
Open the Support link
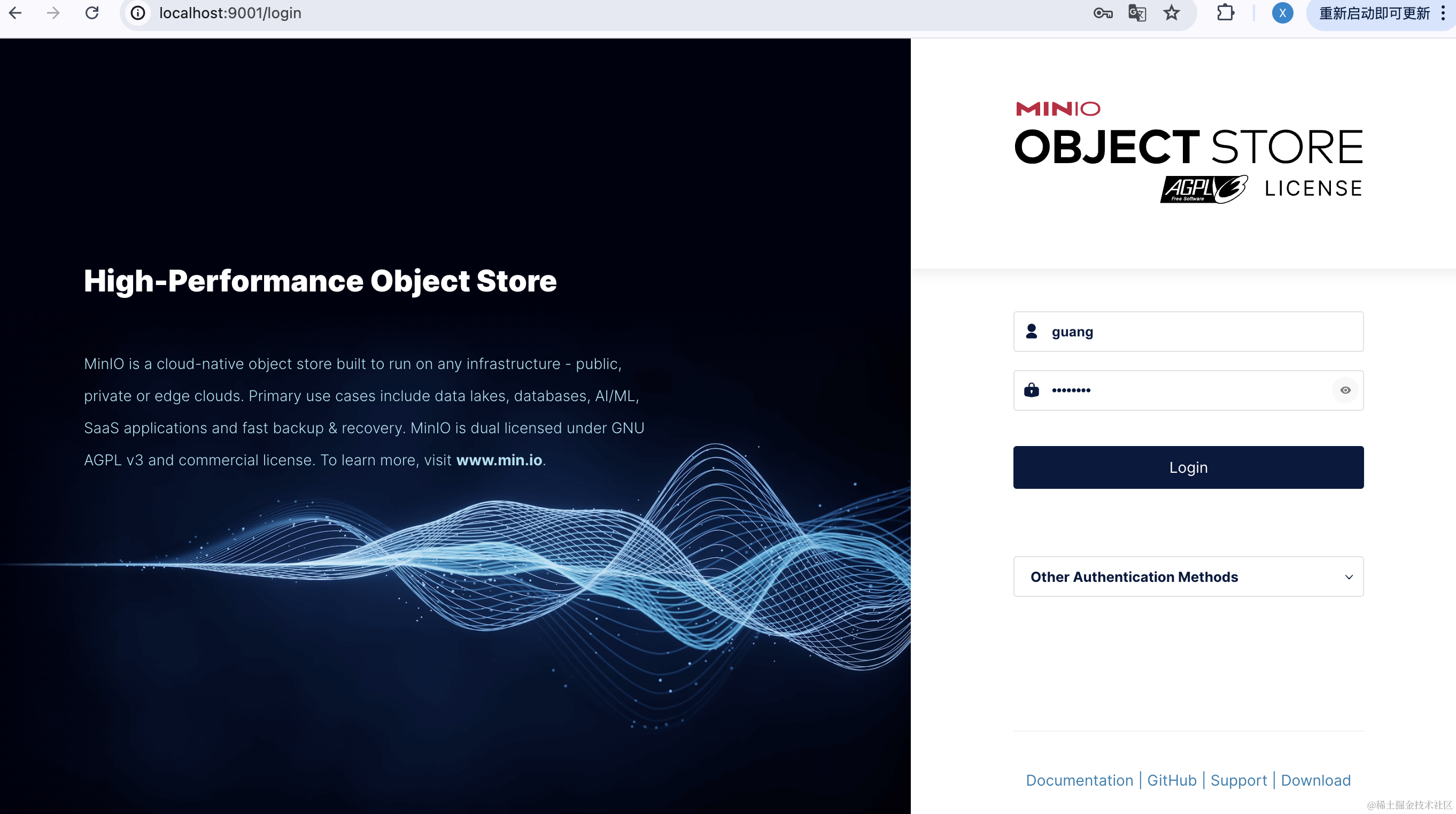(x=1238, y=780)
